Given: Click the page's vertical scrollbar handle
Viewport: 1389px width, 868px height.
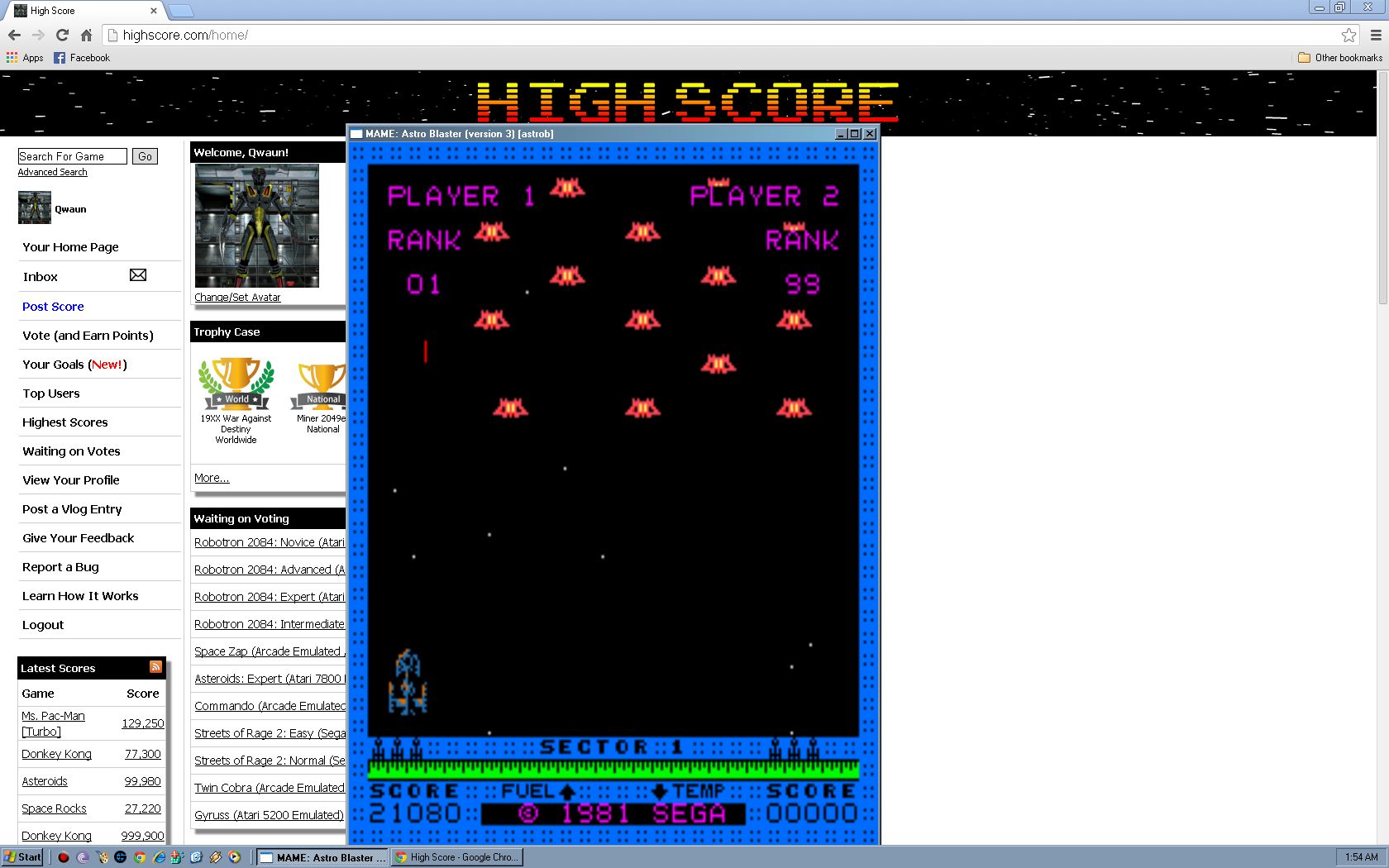Looking at the screenshot, I should (1382, 190).
